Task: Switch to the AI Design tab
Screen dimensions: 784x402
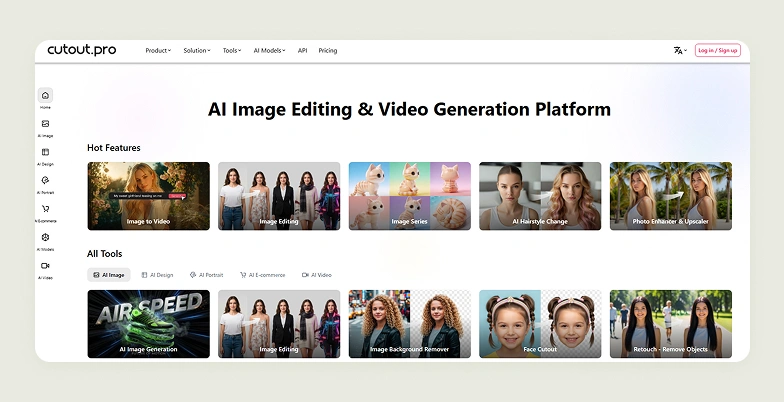Action: point(158,275)
